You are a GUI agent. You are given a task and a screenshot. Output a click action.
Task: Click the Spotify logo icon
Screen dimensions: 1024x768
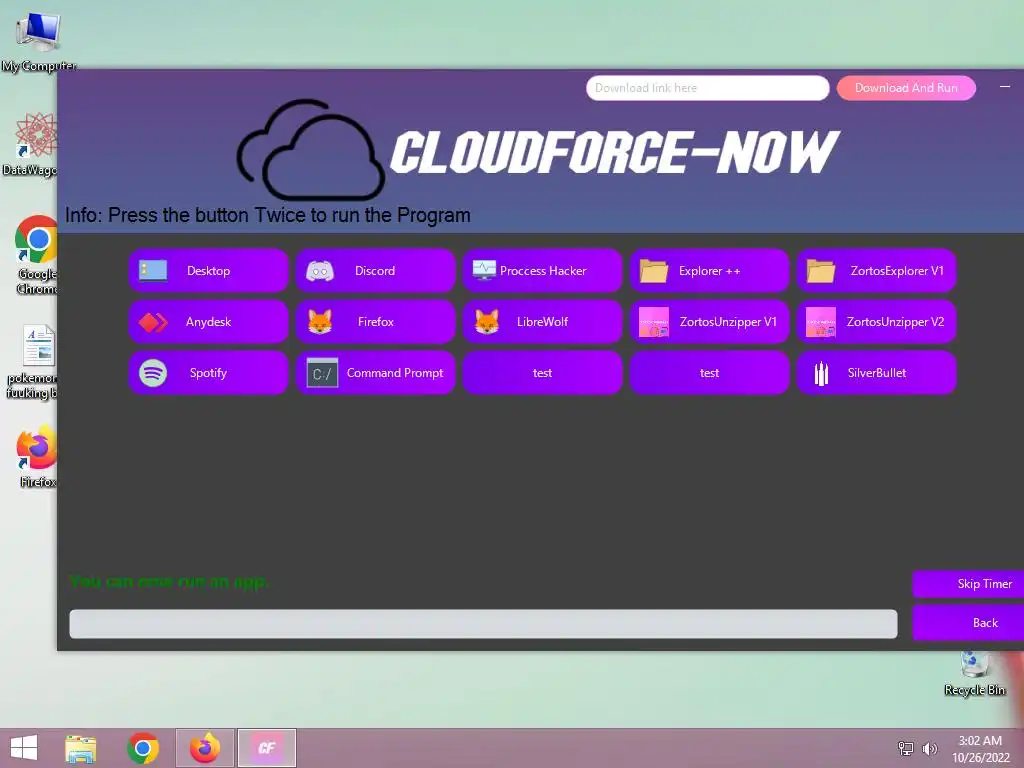tap(153, 373)
